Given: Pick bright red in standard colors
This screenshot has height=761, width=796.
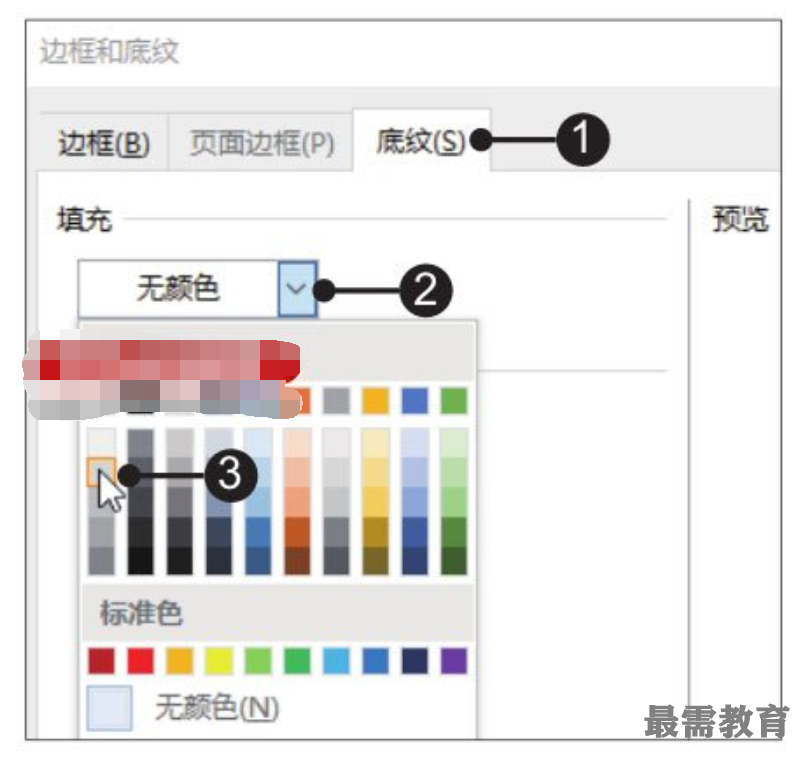Looking at the screenshot, I should 141,661.
